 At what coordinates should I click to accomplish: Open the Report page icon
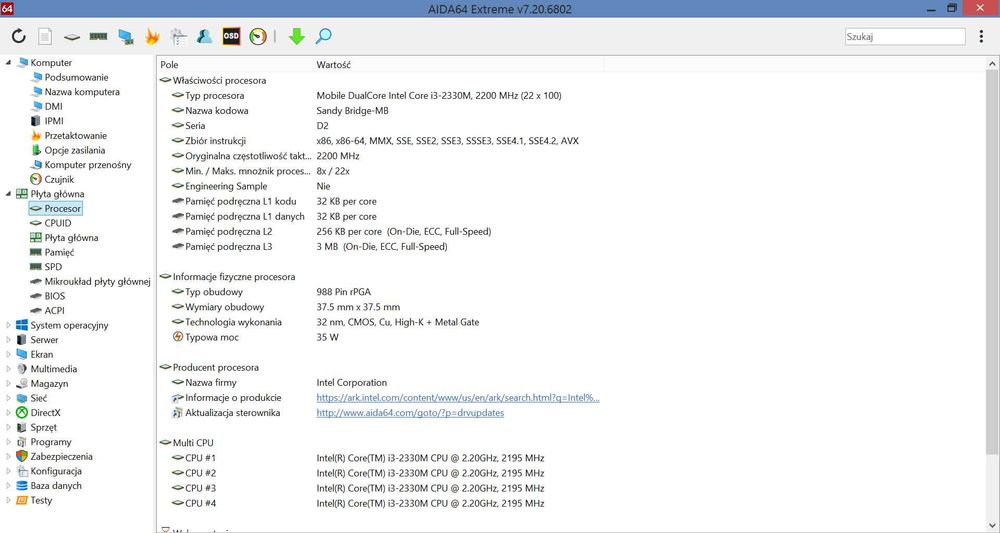pyautogui.click(x=45, y=36)
